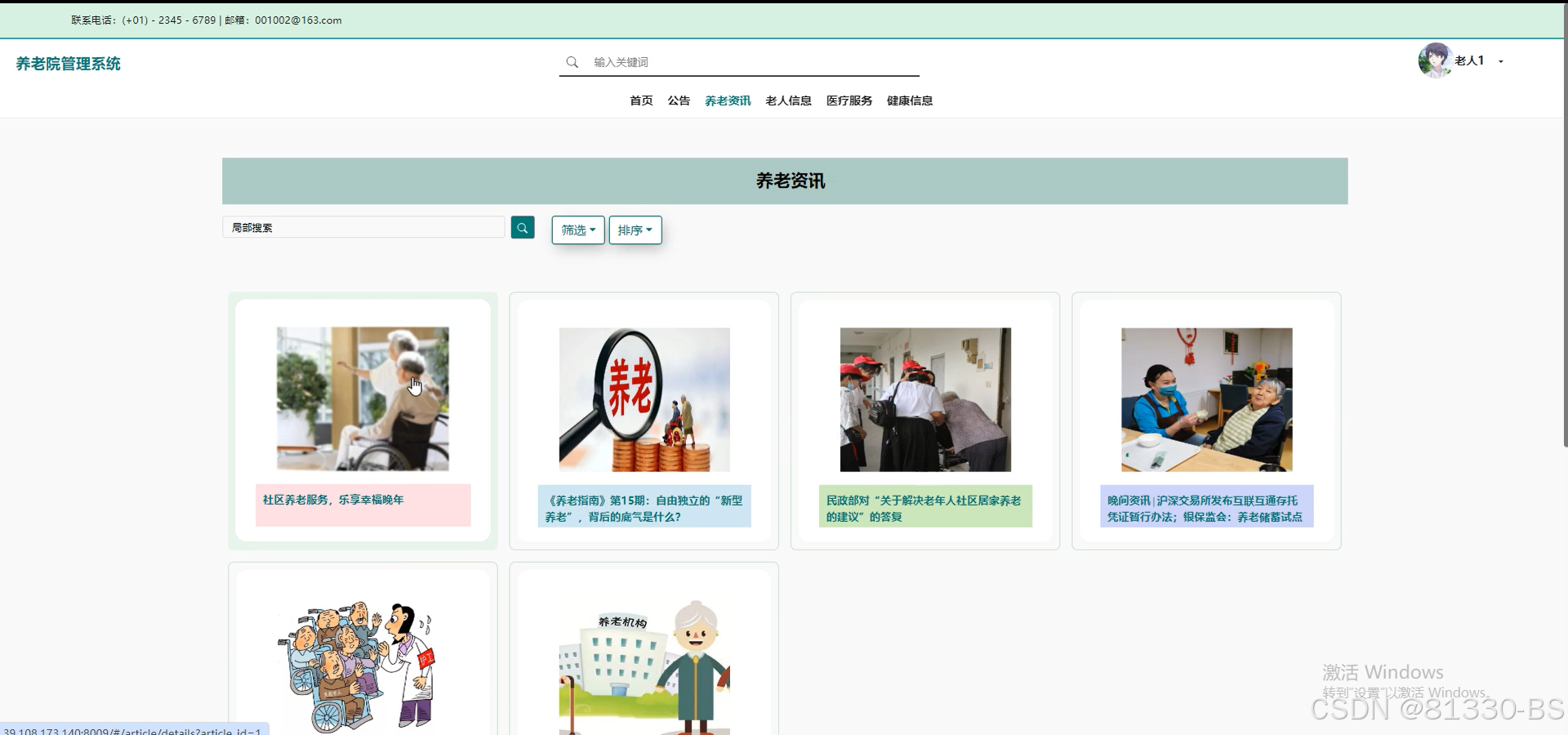The height and width of the screenshot is (735, 1568).
Task: Click the contact phone and email text
Action: 207,20
